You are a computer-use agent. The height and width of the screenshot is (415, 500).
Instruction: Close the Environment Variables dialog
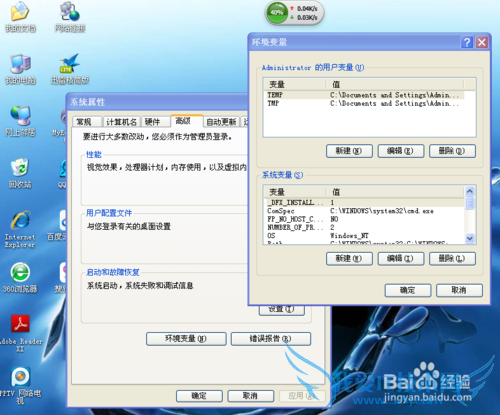[482, 42]
